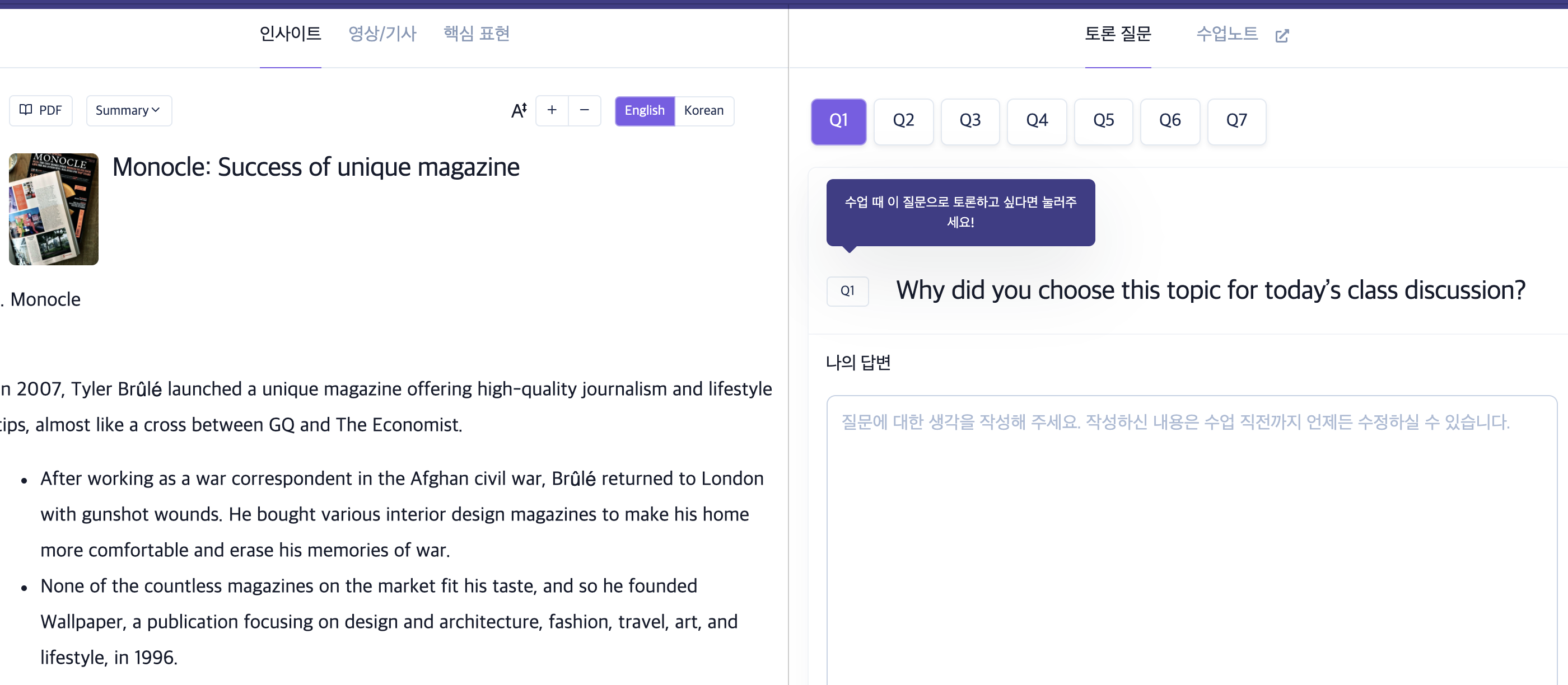Switch to the 영상/기사 tab

click(x=382, y=34)
